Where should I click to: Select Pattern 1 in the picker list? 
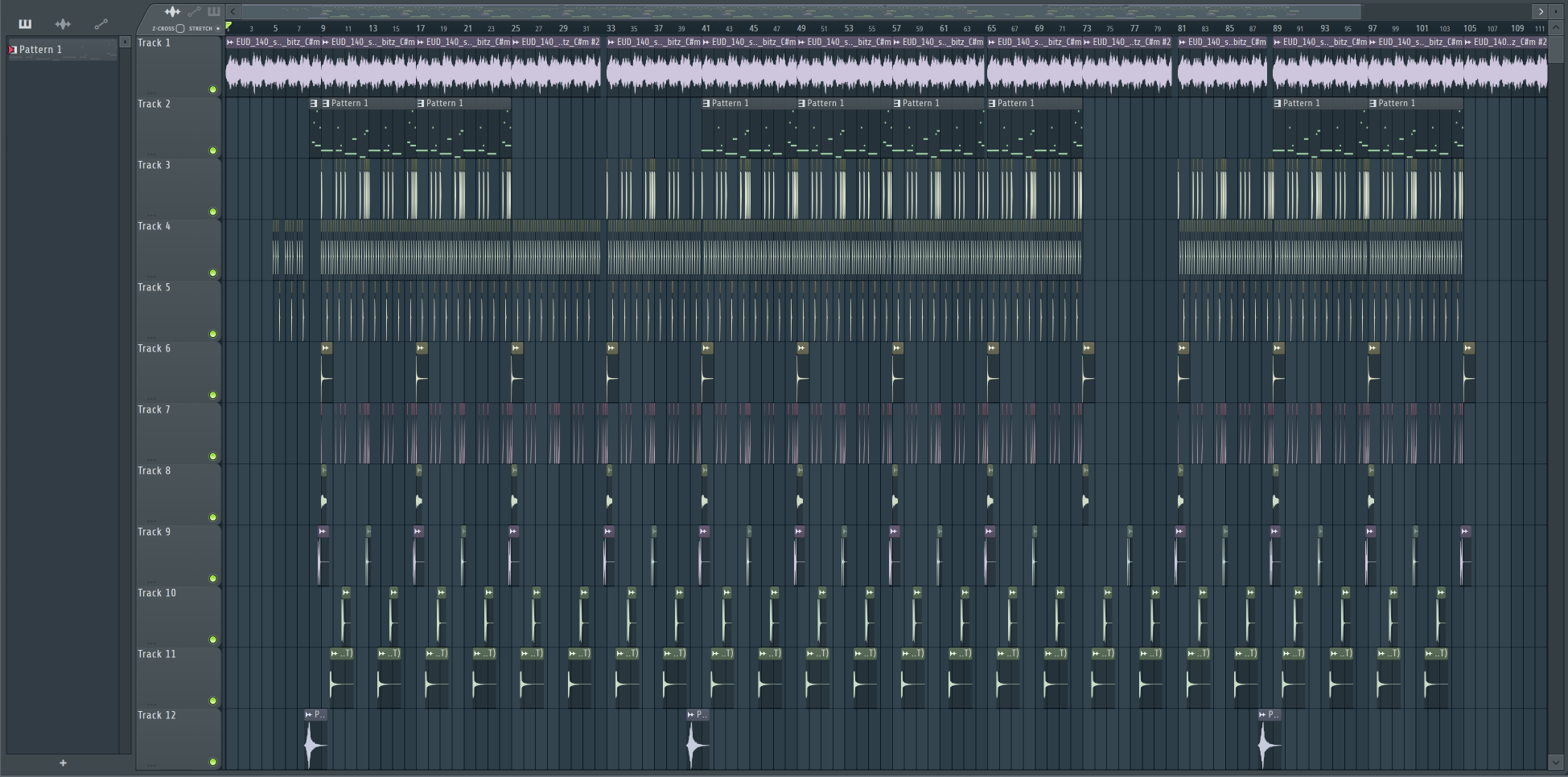62,50
